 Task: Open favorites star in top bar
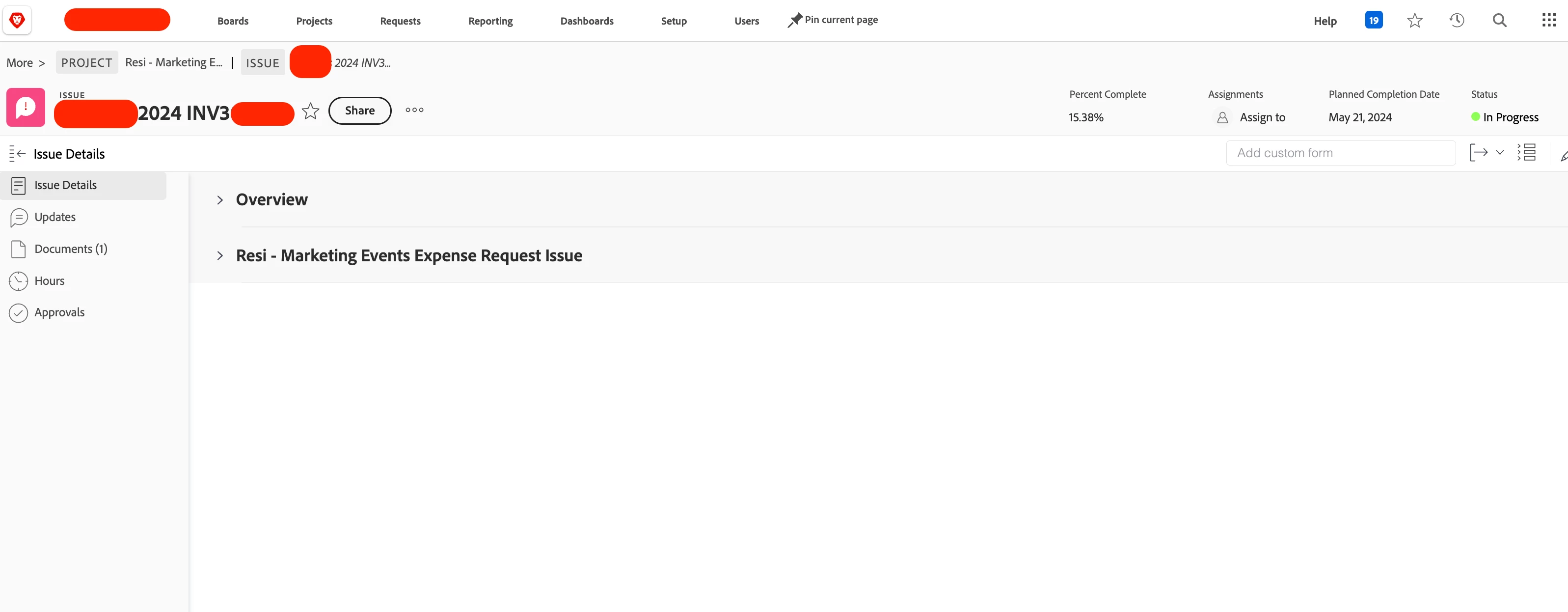coord(1415,21)
